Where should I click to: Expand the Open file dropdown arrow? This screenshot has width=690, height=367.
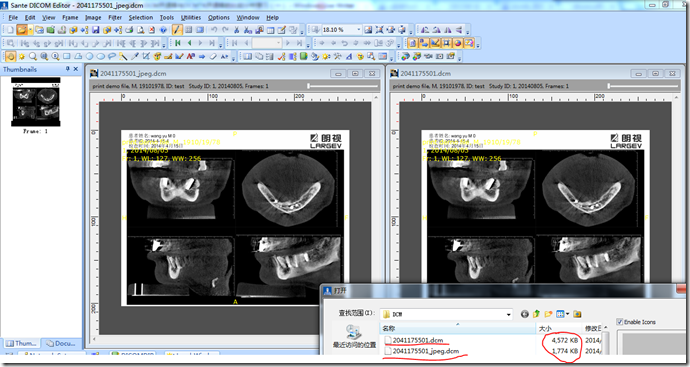tap(30, 30)
